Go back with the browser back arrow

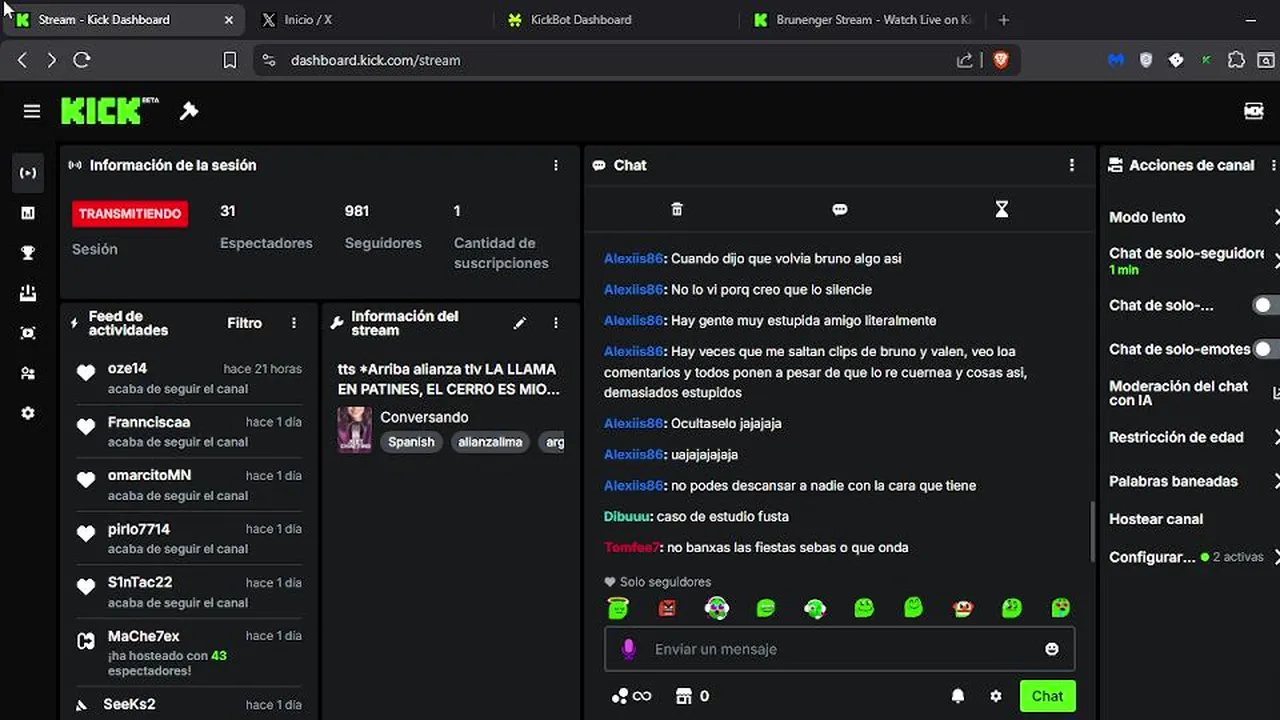(x=22, y=60)
